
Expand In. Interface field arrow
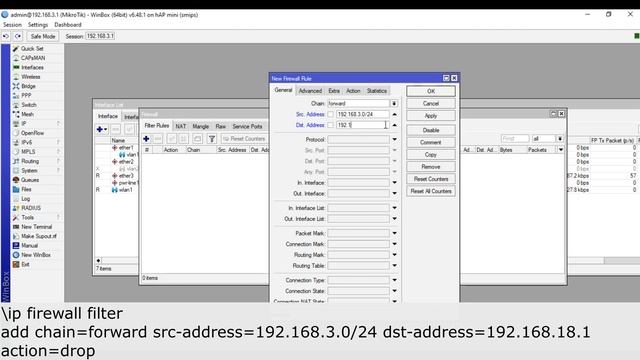[394, 183]
